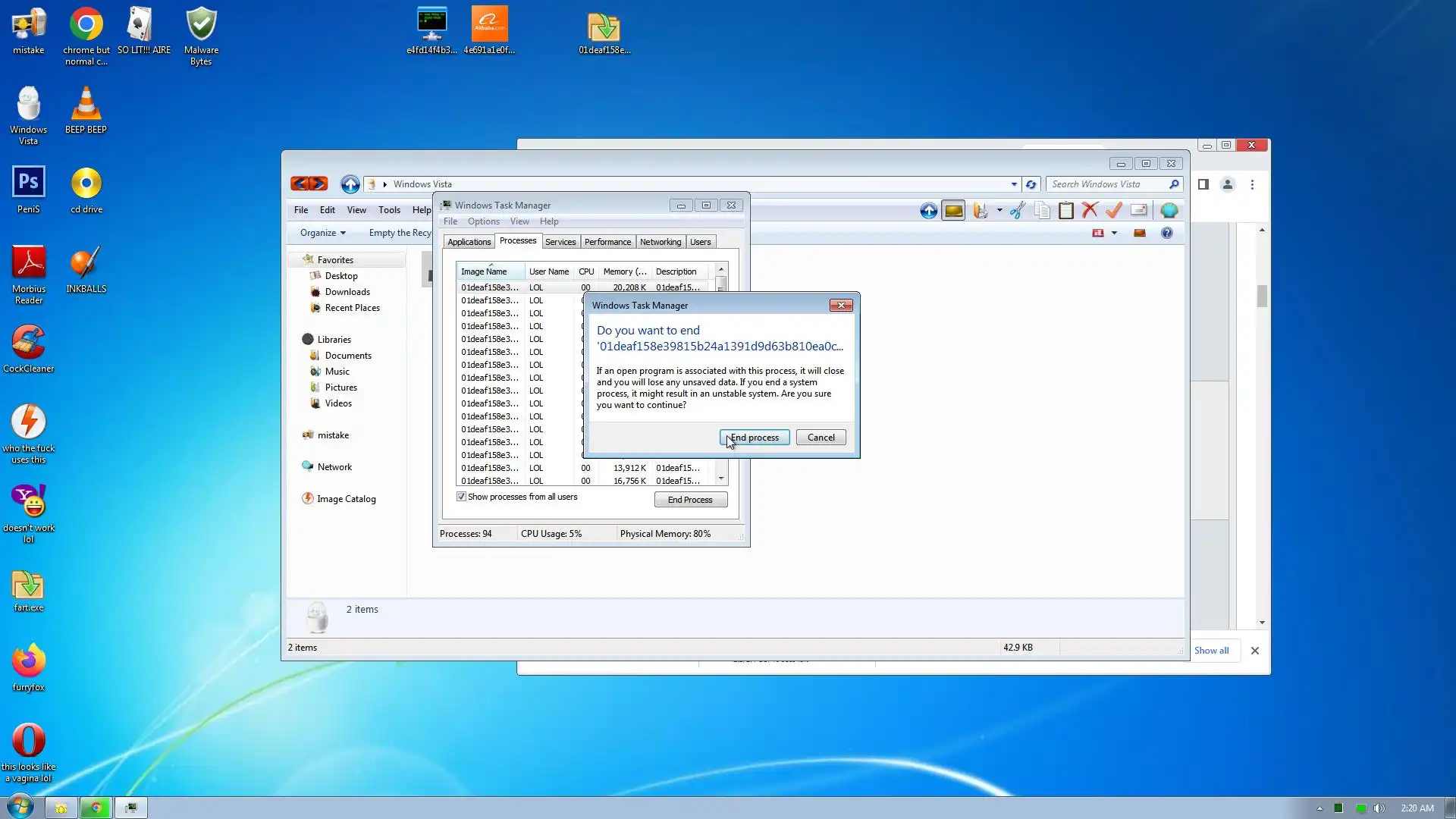
Task: Open the Options menu in Task Manager
Action: (x=483, y=221)
